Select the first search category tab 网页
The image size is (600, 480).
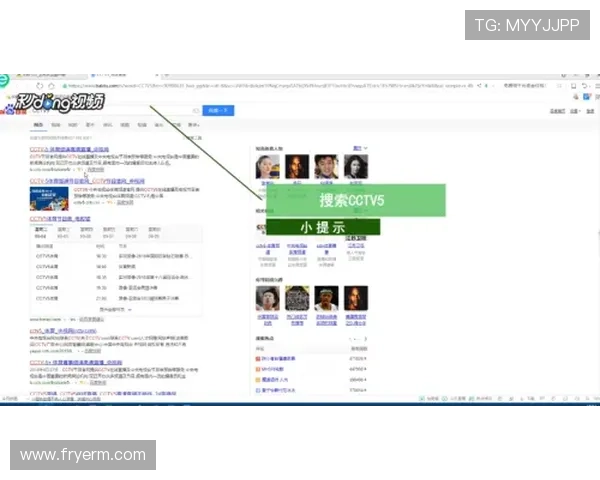pos(38,126)
